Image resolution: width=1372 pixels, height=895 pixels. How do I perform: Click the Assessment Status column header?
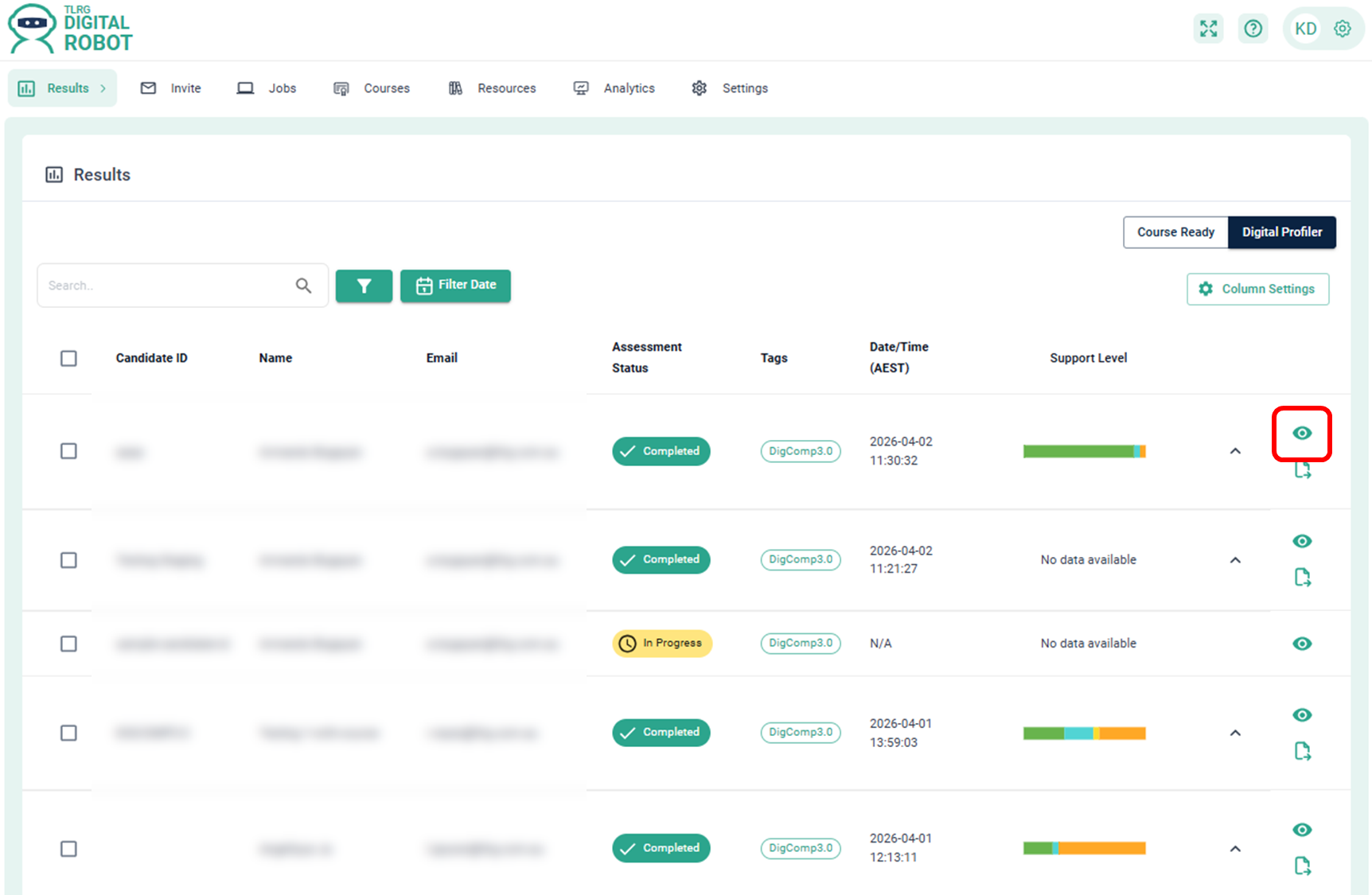[x=646, y=357]
